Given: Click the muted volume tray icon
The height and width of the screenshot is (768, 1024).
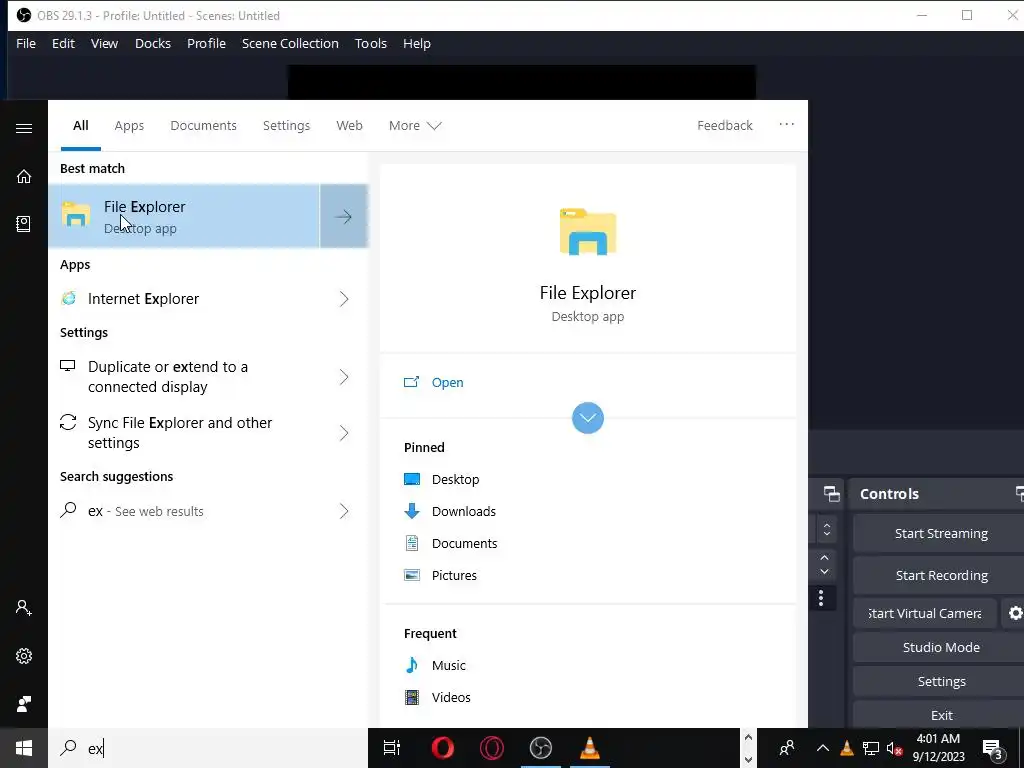Looking at the screenshot, I should pos(895,748).
